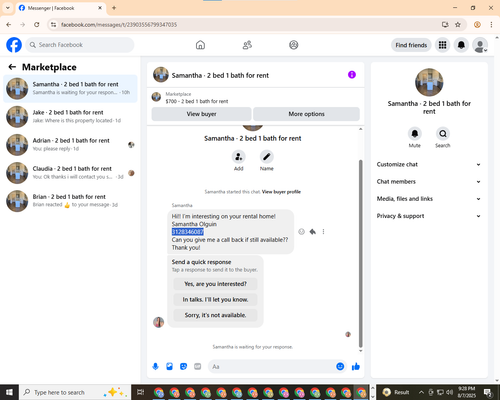Open the Friends icon in top navigation
The height and width of the screenshot is (400, 500).
click(247, 45)
